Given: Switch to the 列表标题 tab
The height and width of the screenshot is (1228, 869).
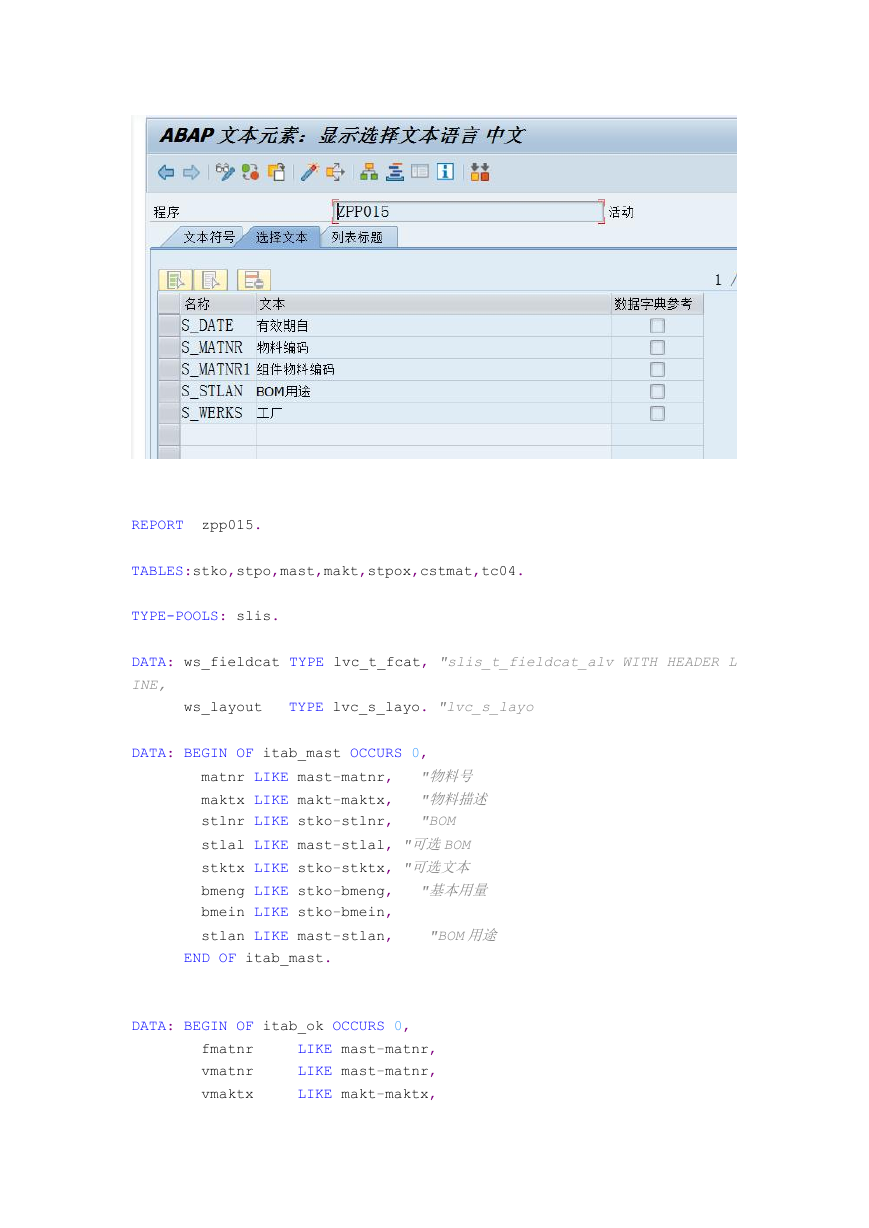Looking at the screenshot, I should pyautogui.click(x=357, y=237).
